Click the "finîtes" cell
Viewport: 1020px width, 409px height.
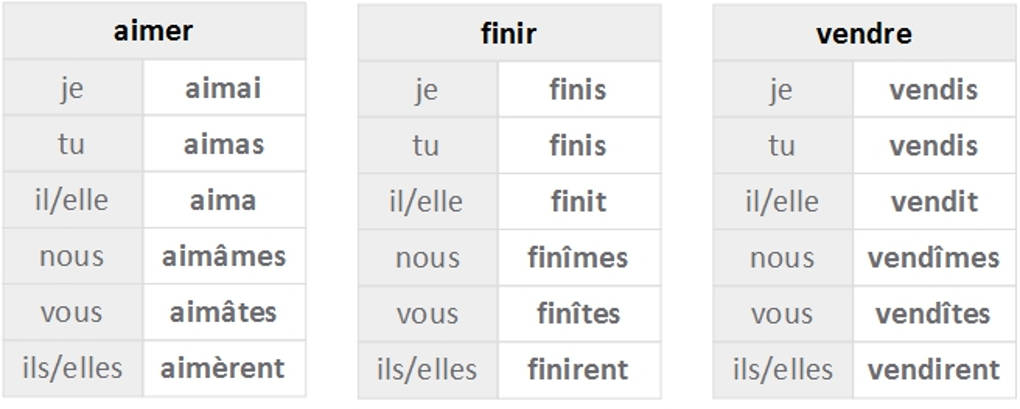578,314
